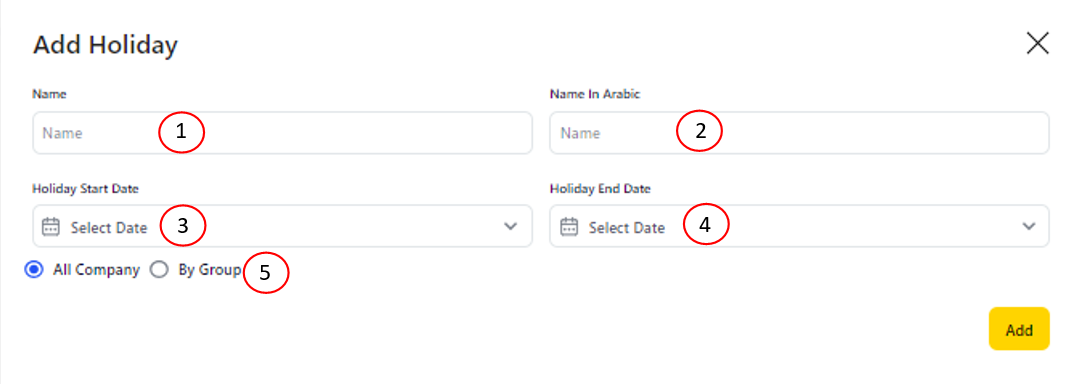1085x392 pixels.
Task: Focus the Name text input
Action: [x=282, y=133]
